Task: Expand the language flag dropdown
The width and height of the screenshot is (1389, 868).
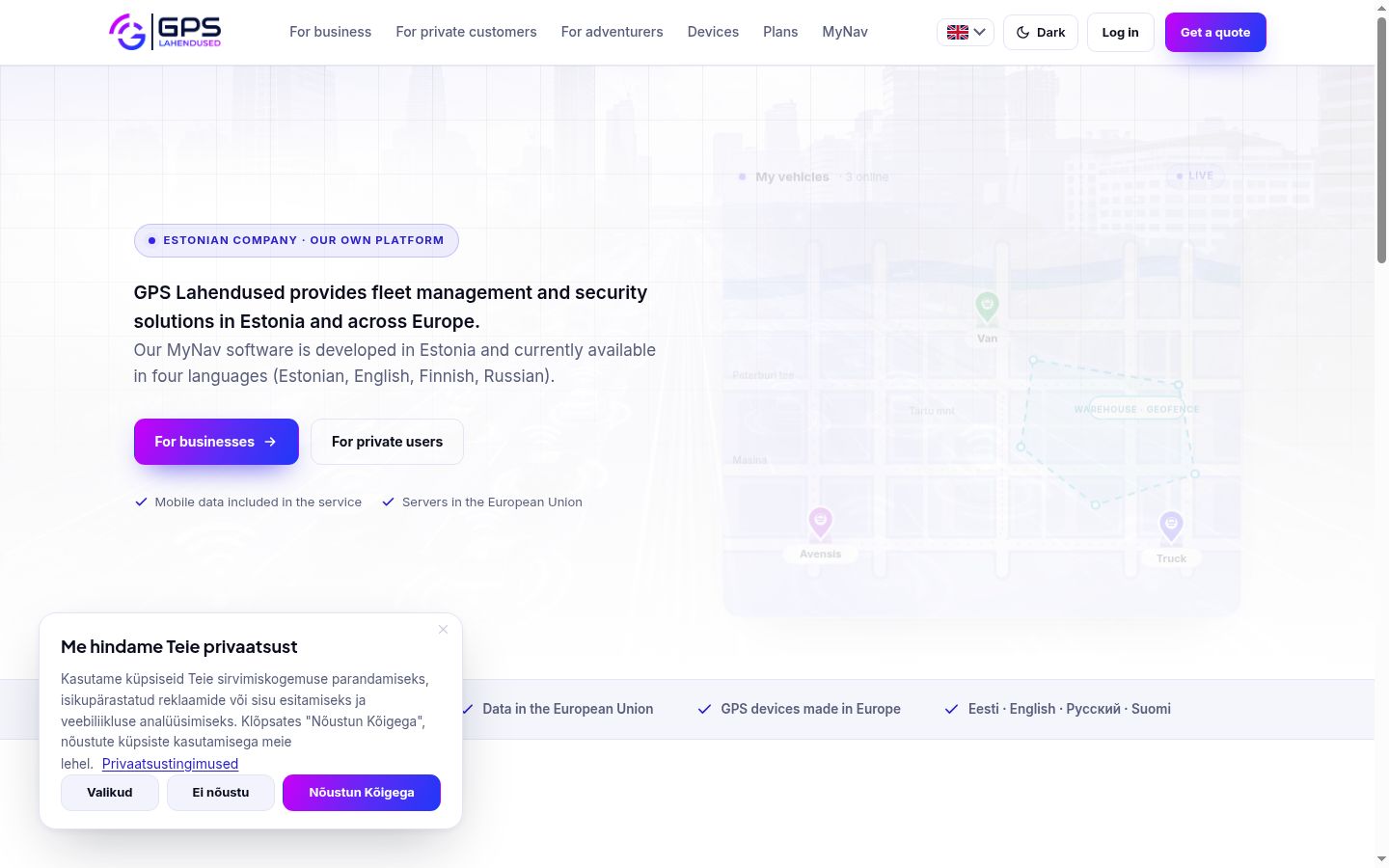Action: (x=966, y=32)
